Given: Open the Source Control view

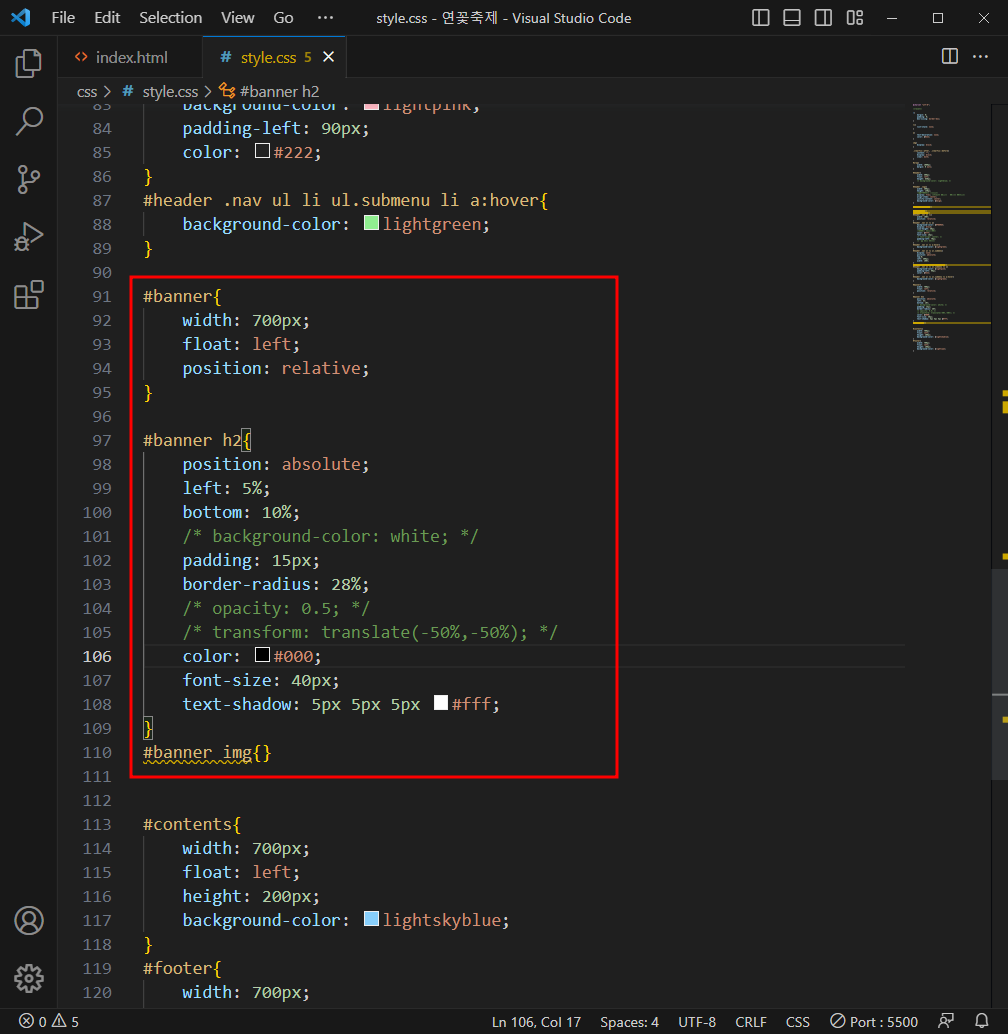Looking at the screenshot, I should tap(28, 179).
